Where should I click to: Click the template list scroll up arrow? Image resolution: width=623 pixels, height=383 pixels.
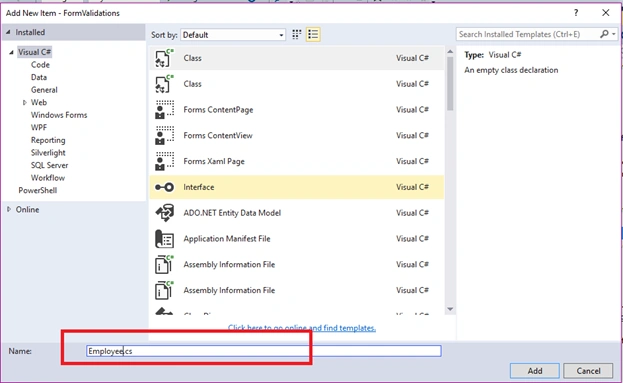click(x=450, y=52)
